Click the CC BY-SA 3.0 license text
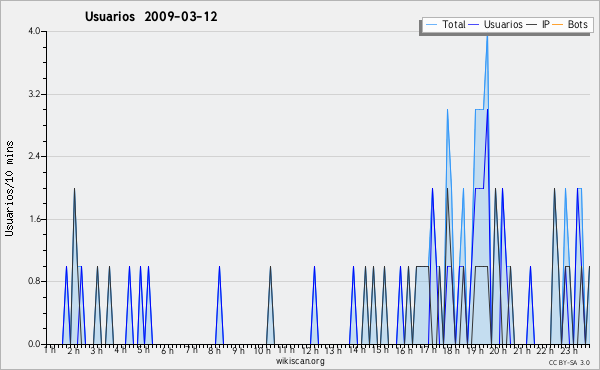Viewport: 600px width, 370px height. [569, 363]
